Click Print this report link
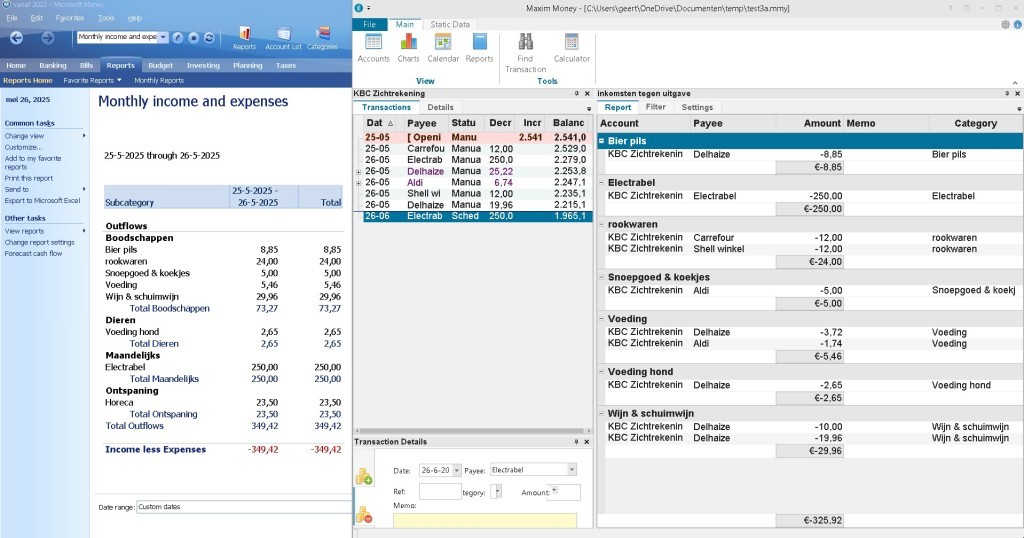 [x=29, y=178]
